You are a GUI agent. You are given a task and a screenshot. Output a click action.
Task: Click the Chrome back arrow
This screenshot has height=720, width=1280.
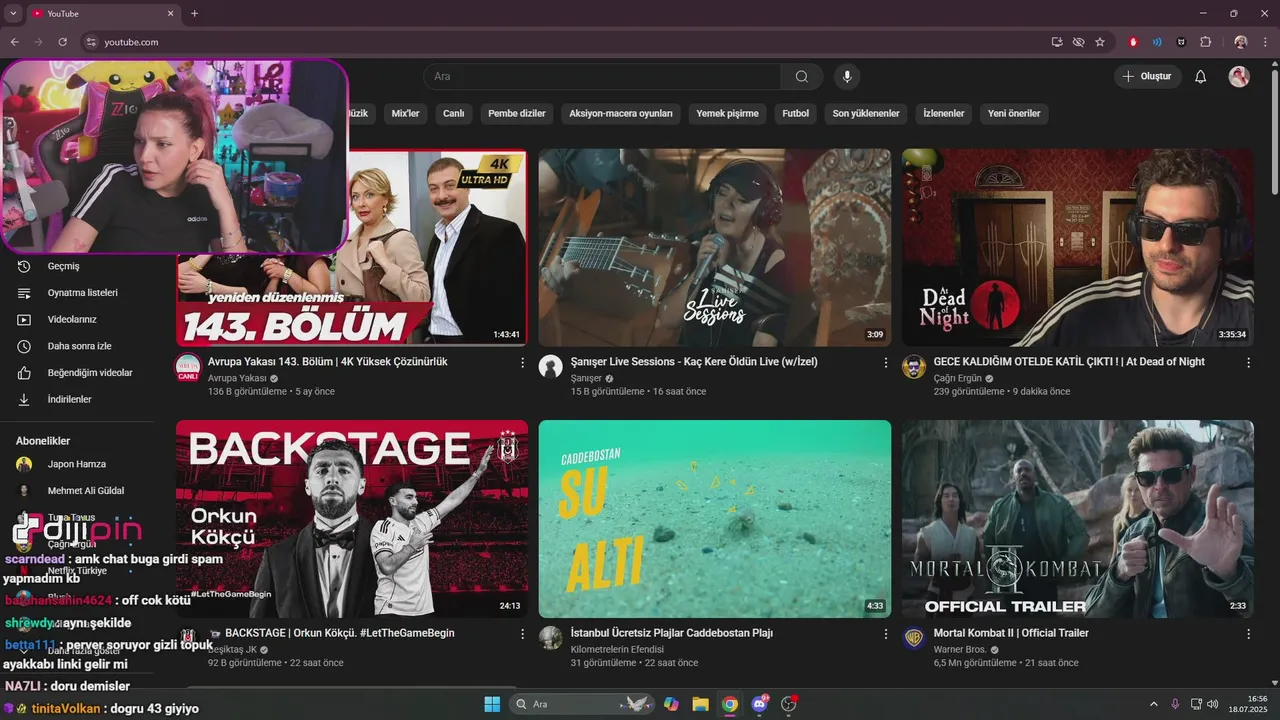tap(14, 42)
